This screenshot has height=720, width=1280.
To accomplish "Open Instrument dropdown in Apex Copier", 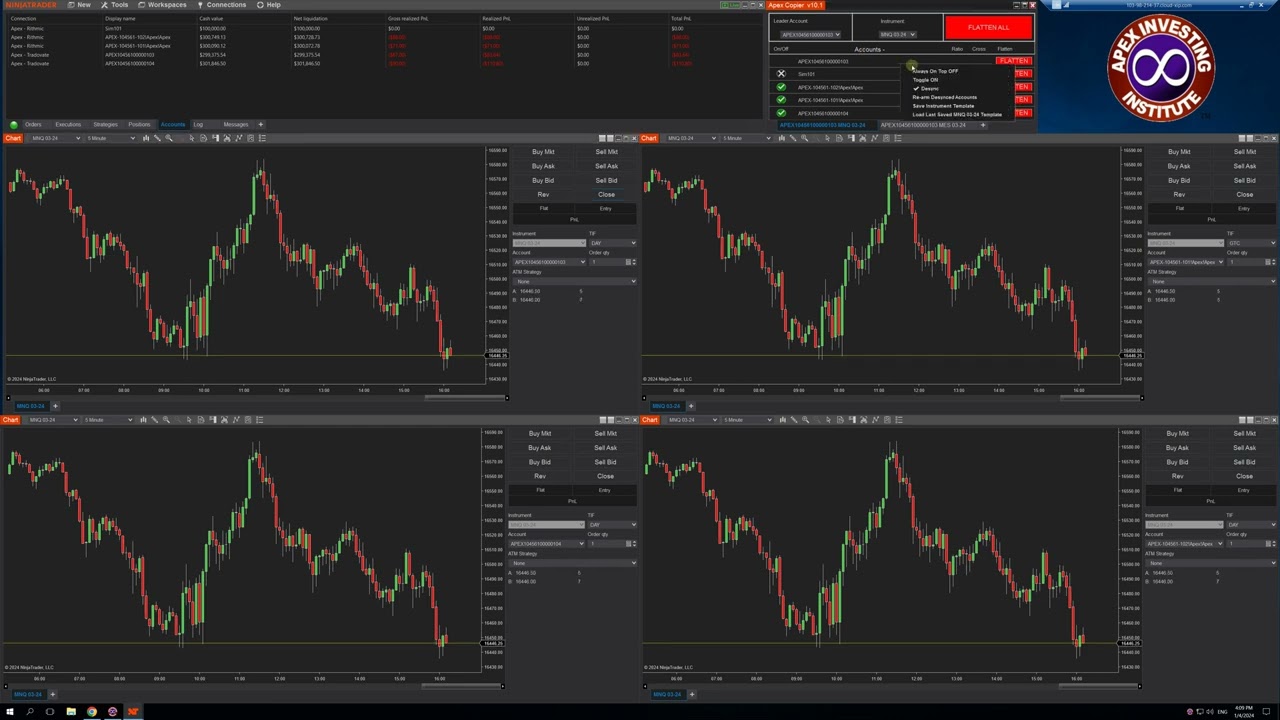I will click(898, 35).
